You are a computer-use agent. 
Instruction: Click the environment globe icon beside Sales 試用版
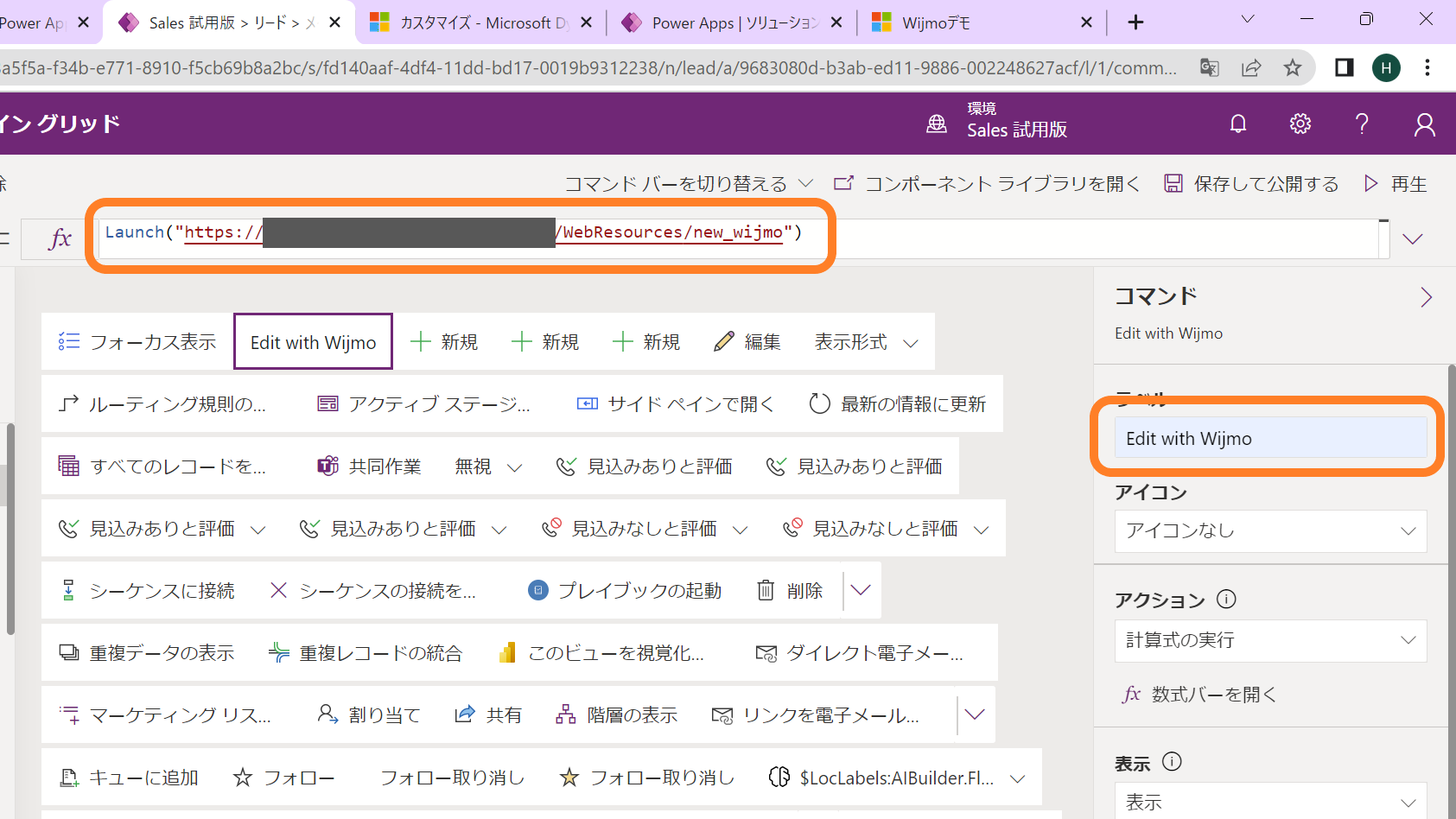point(937,124)
